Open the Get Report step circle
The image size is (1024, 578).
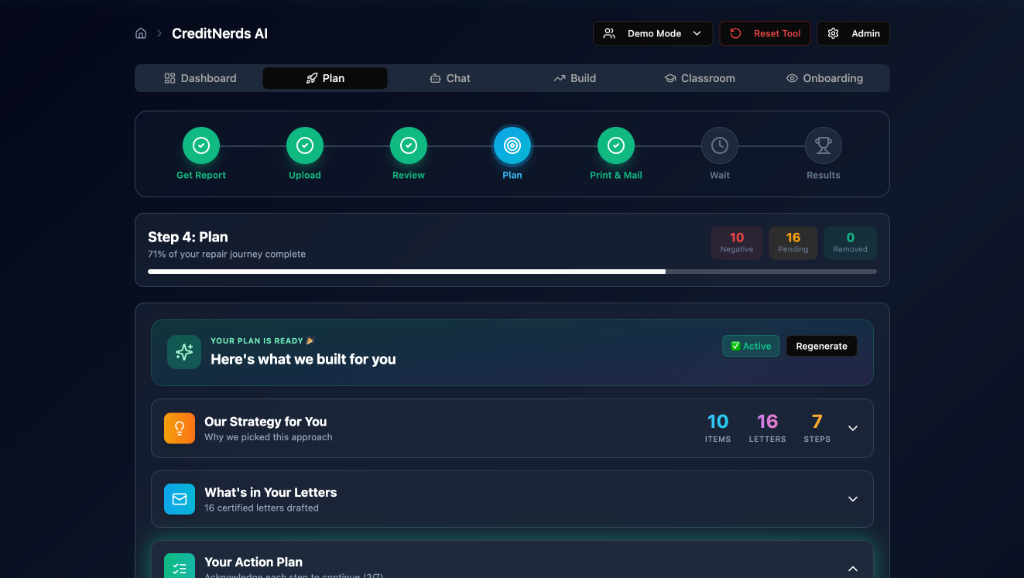(201, 146)
